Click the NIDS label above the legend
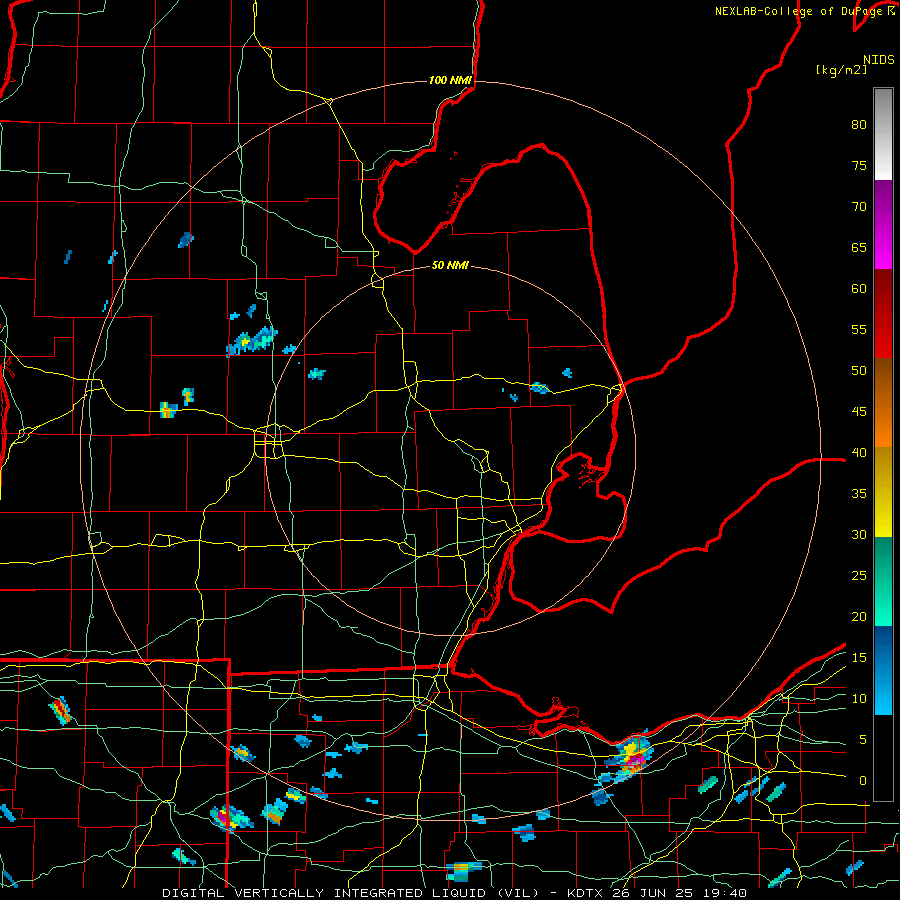The height and width of the screenshot is (900, 900). coord(878,59)
